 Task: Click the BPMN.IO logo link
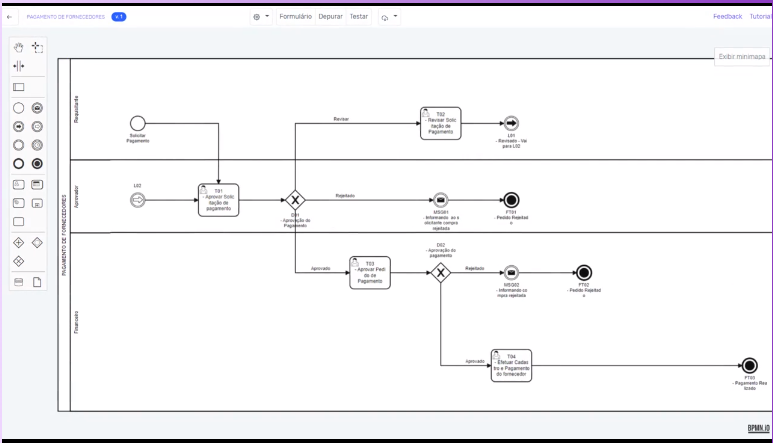759,427
